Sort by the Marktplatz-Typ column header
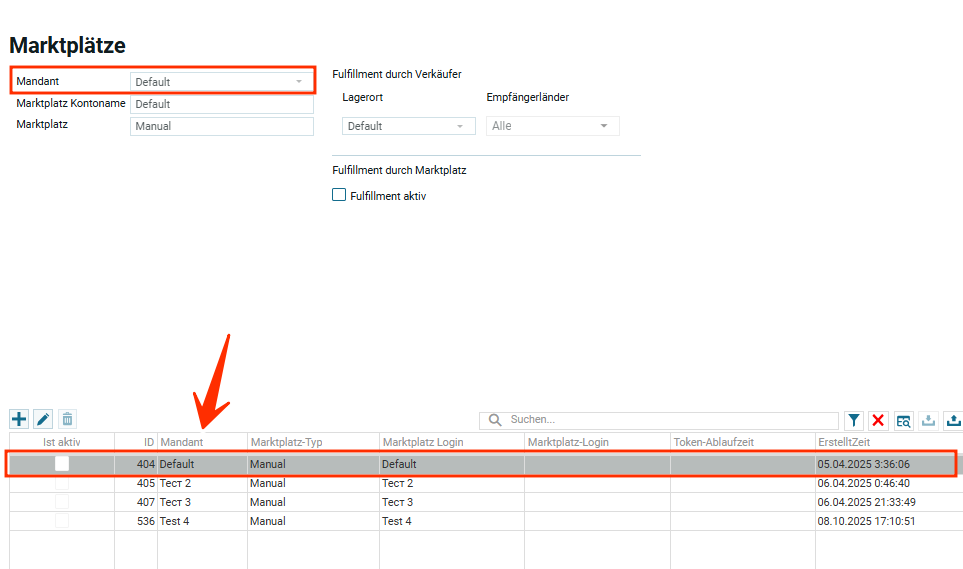This screenshot has width=963, height=569. (313, 442)
